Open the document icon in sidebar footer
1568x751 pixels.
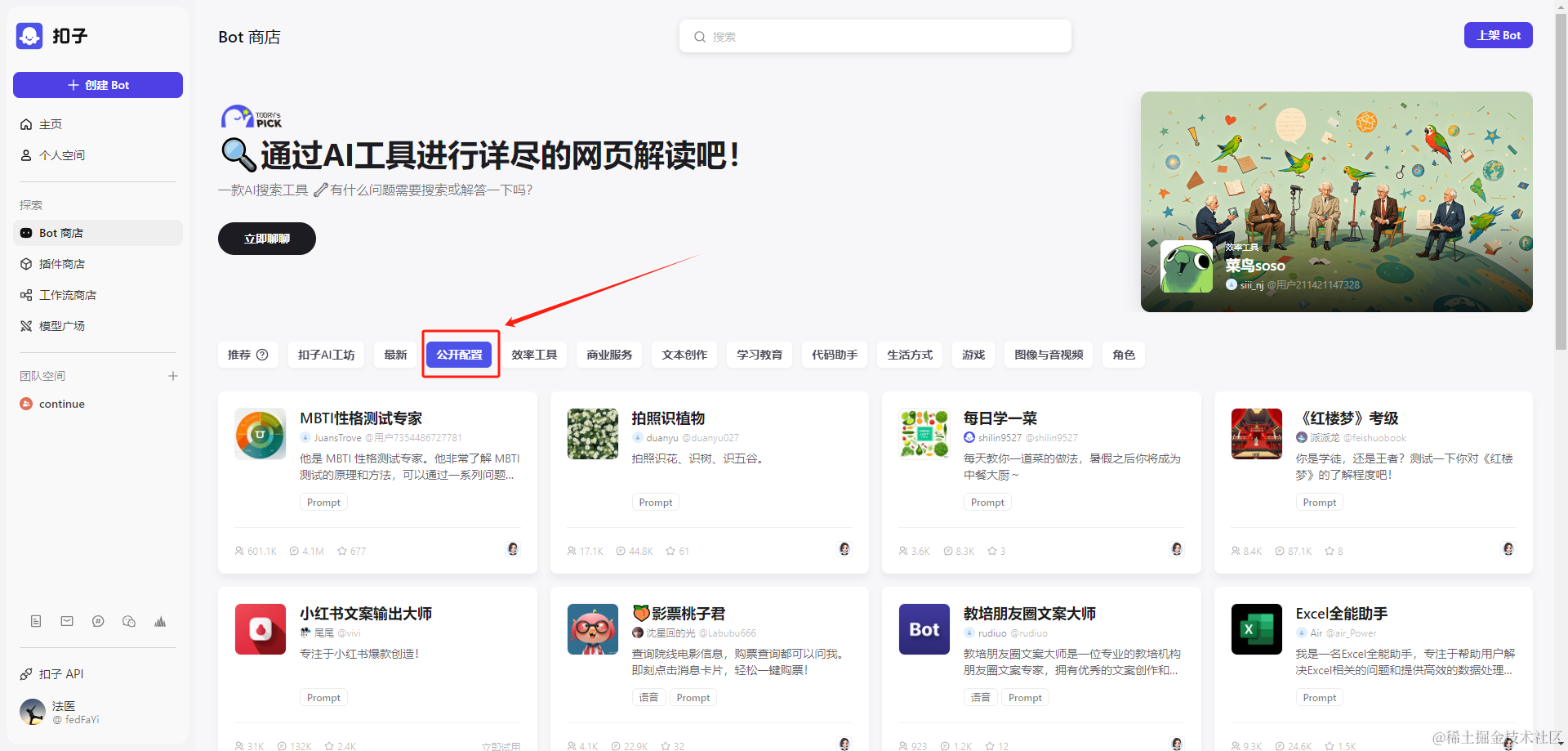tap(36, 621)
